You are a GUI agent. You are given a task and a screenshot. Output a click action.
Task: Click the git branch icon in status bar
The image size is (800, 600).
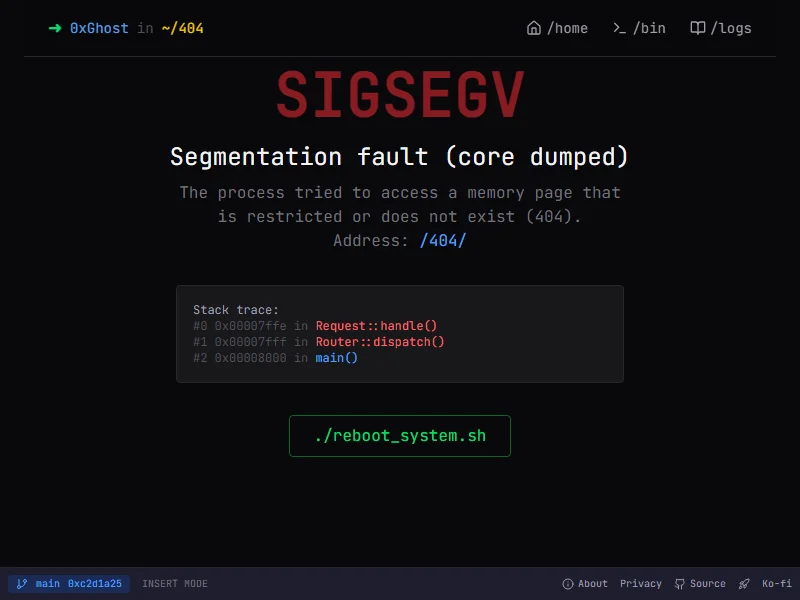click(x=21, y=584)
